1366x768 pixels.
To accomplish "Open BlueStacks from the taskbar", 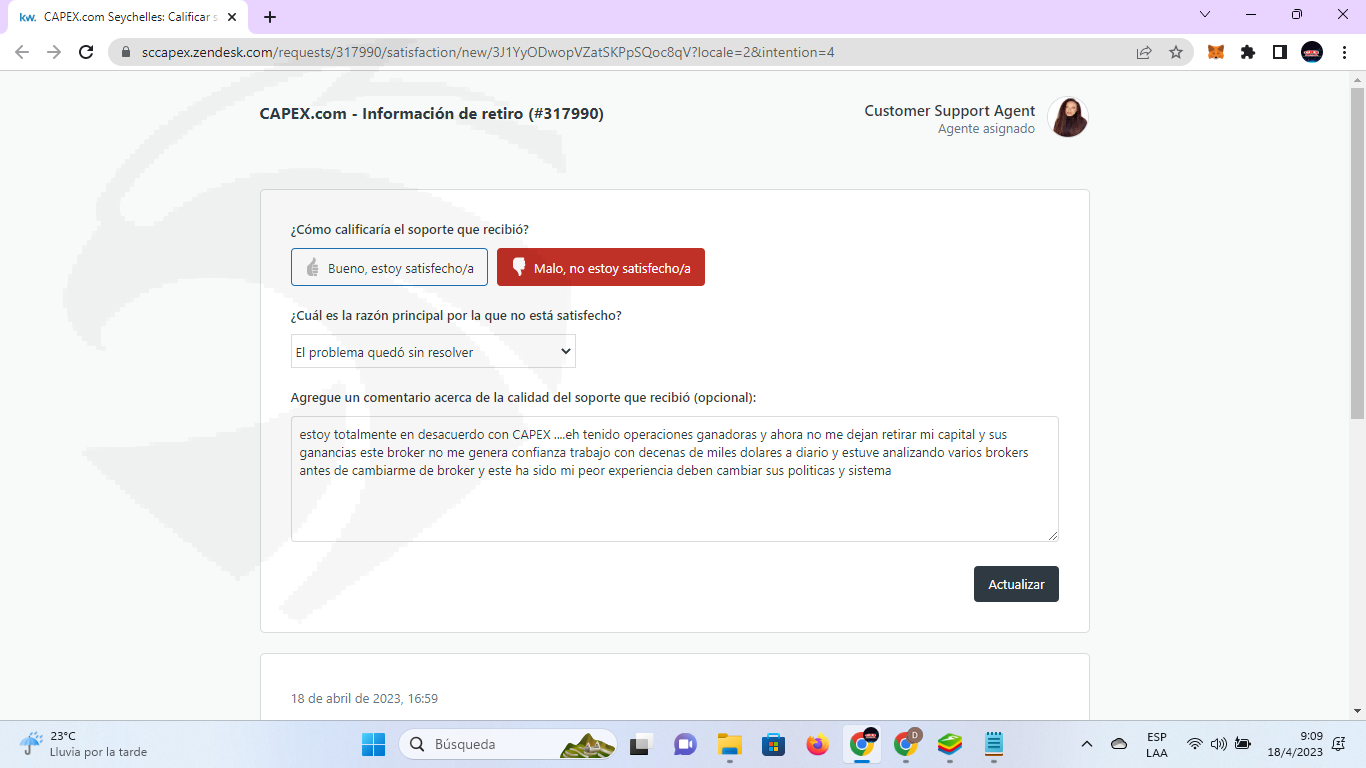I will pyautogui.click(x=950, y=744).
